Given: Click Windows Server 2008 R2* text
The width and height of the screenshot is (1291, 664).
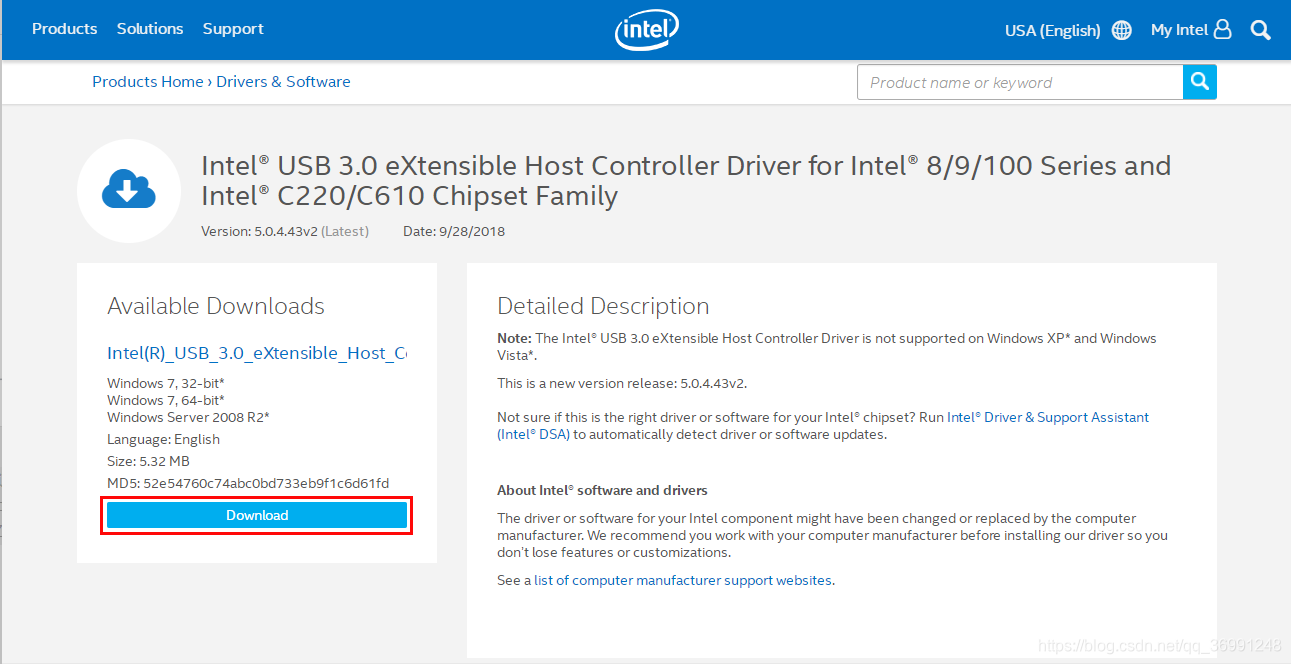Looking at the screenshot, I should pos(188,417).
